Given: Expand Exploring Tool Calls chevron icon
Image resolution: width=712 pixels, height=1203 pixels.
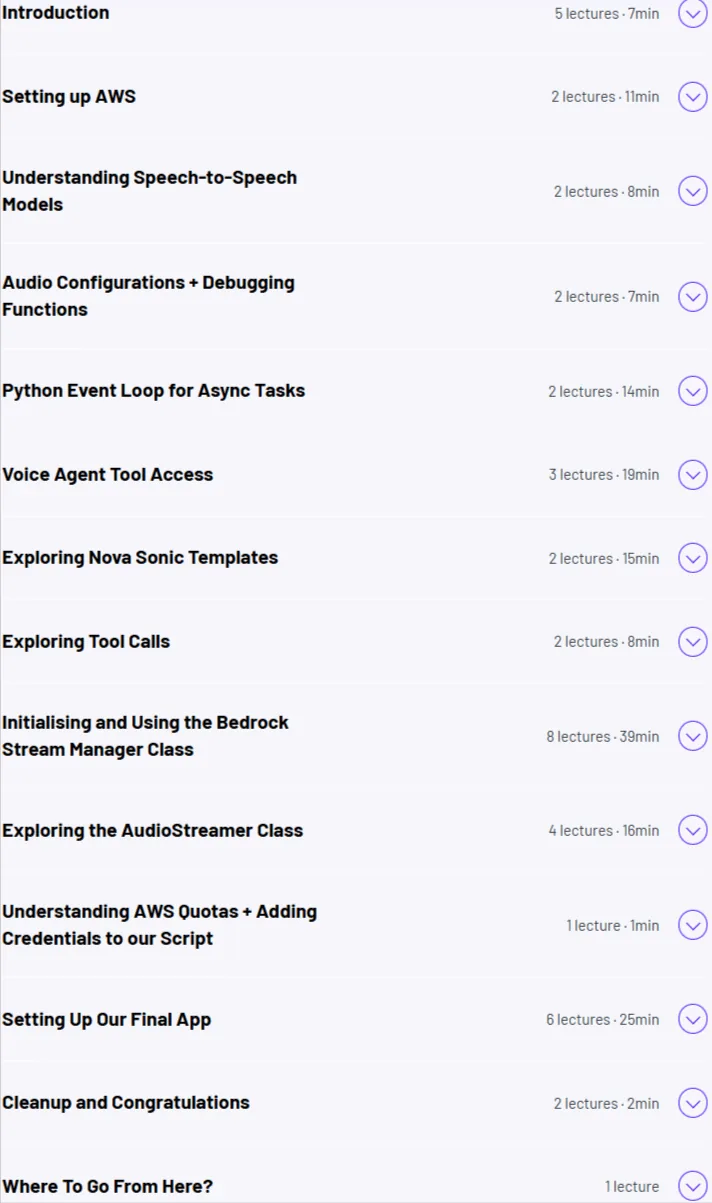Looking at the screenshot, I should coord(693,642).
